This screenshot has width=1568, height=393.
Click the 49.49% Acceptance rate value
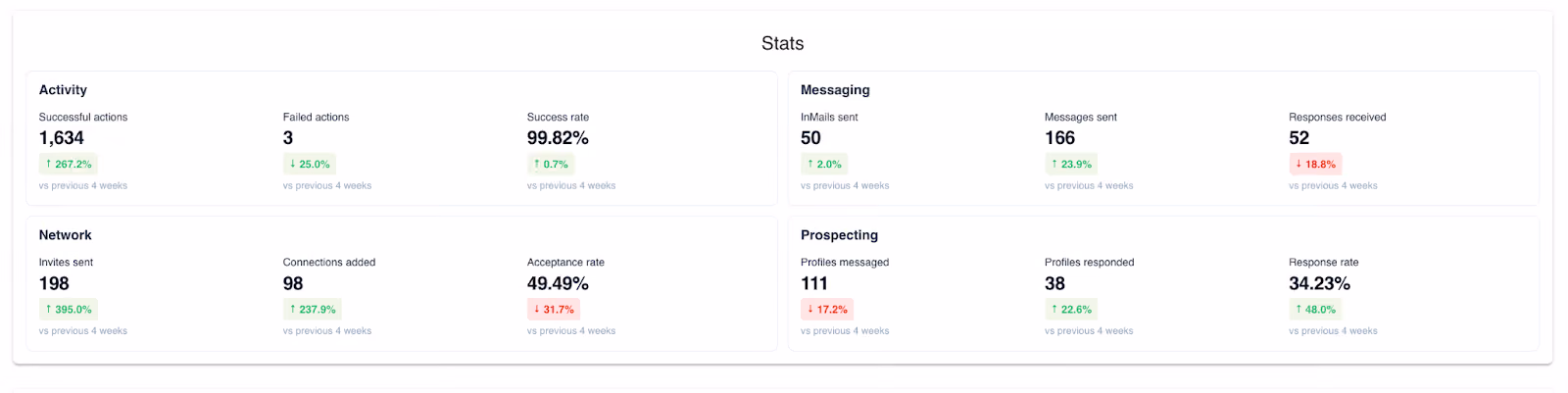click(x=558, y=283)
